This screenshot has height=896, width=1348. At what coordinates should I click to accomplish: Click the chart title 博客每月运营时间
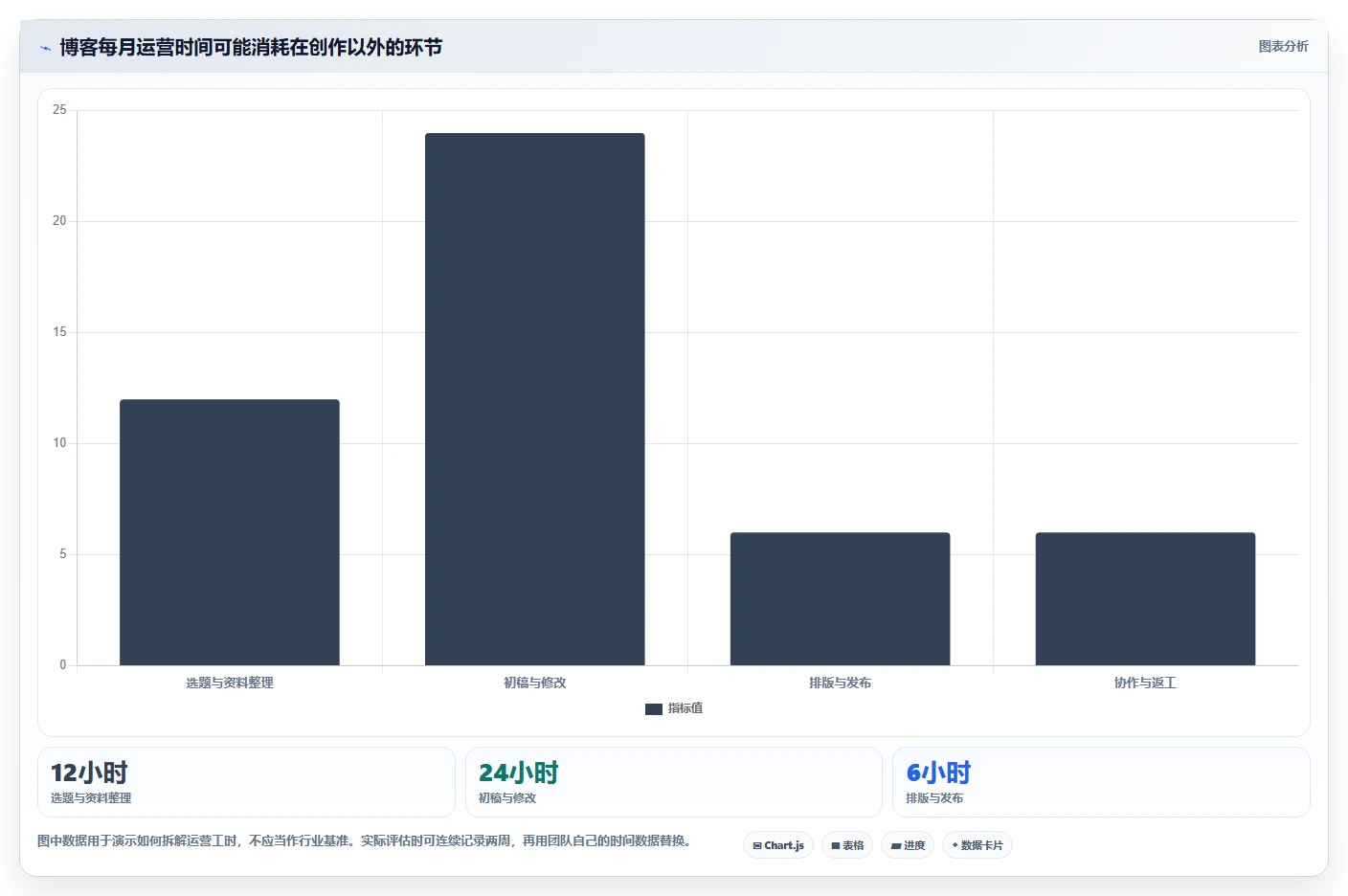coord(251,47)
